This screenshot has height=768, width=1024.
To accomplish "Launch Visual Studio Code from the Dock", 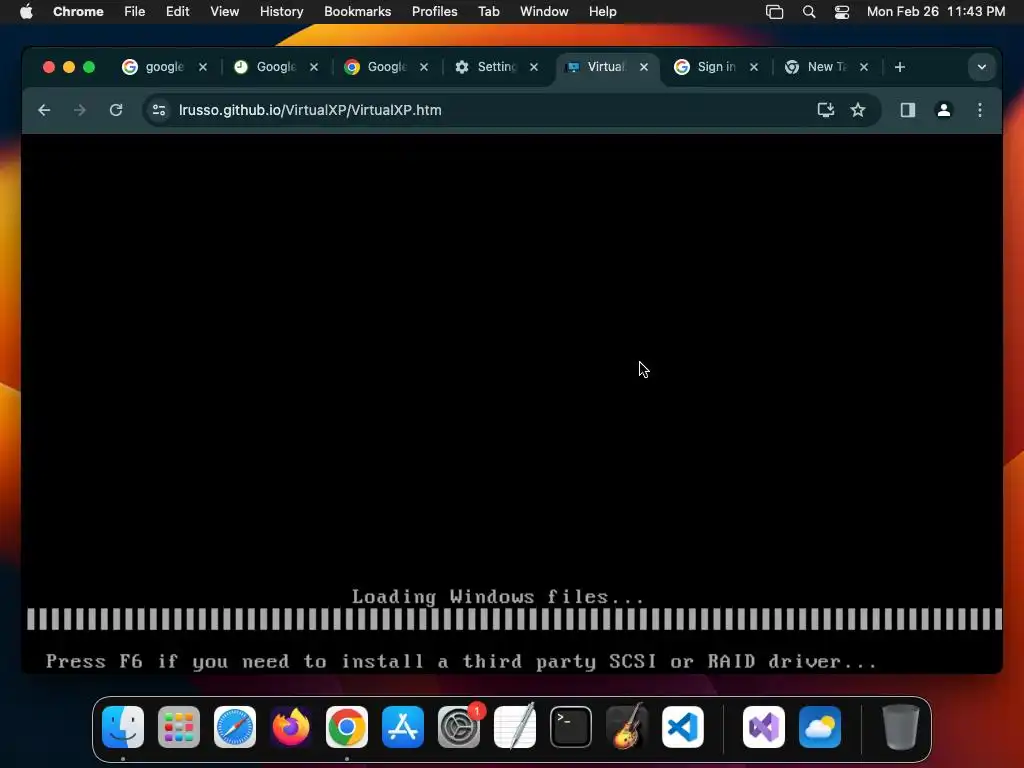I will (683, 727).
